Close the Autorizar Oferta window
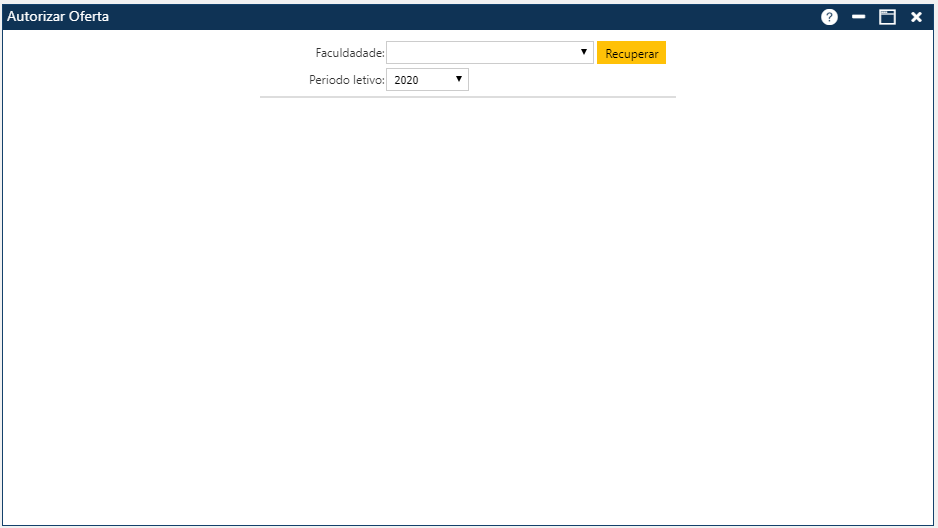This screenshot has width=938, height=528. point(916,17)
